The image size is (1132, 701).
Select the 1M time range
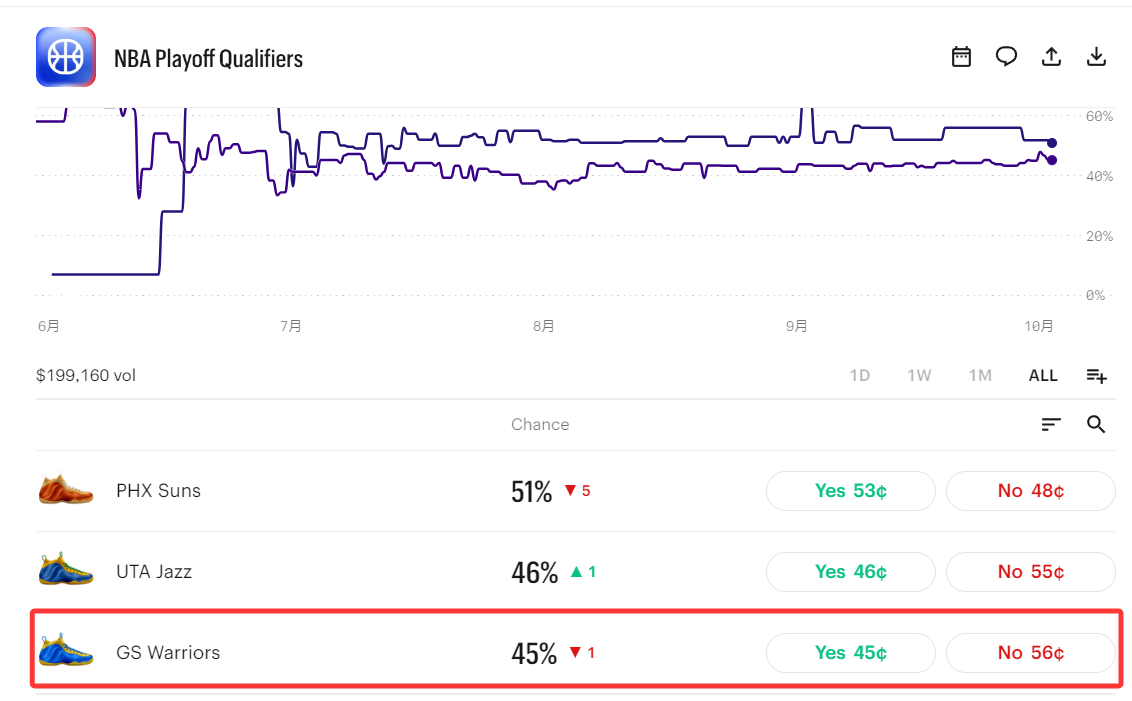[x=980, y=375]
